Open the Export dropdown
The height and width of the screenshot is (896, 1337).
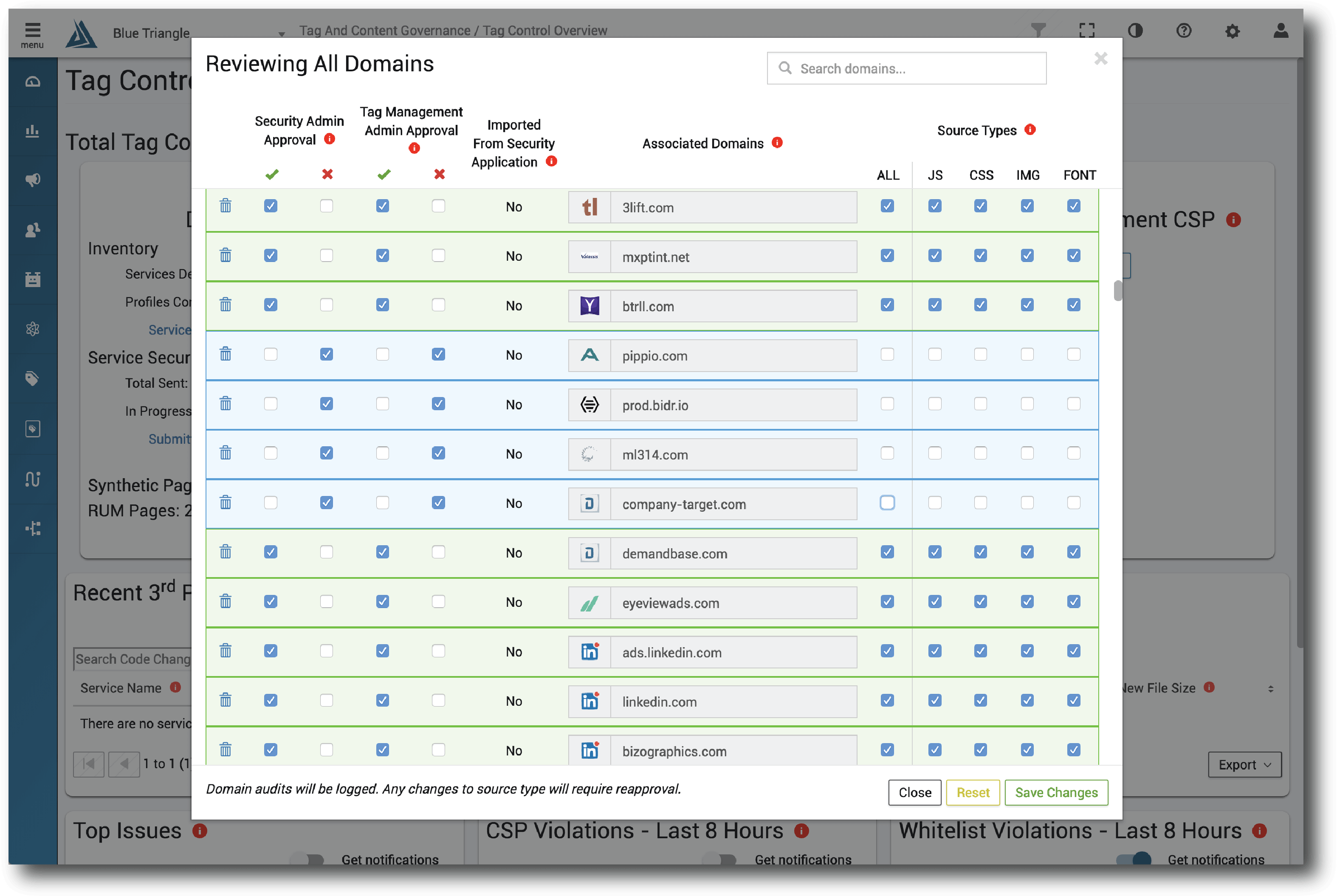coord(1244,764)
